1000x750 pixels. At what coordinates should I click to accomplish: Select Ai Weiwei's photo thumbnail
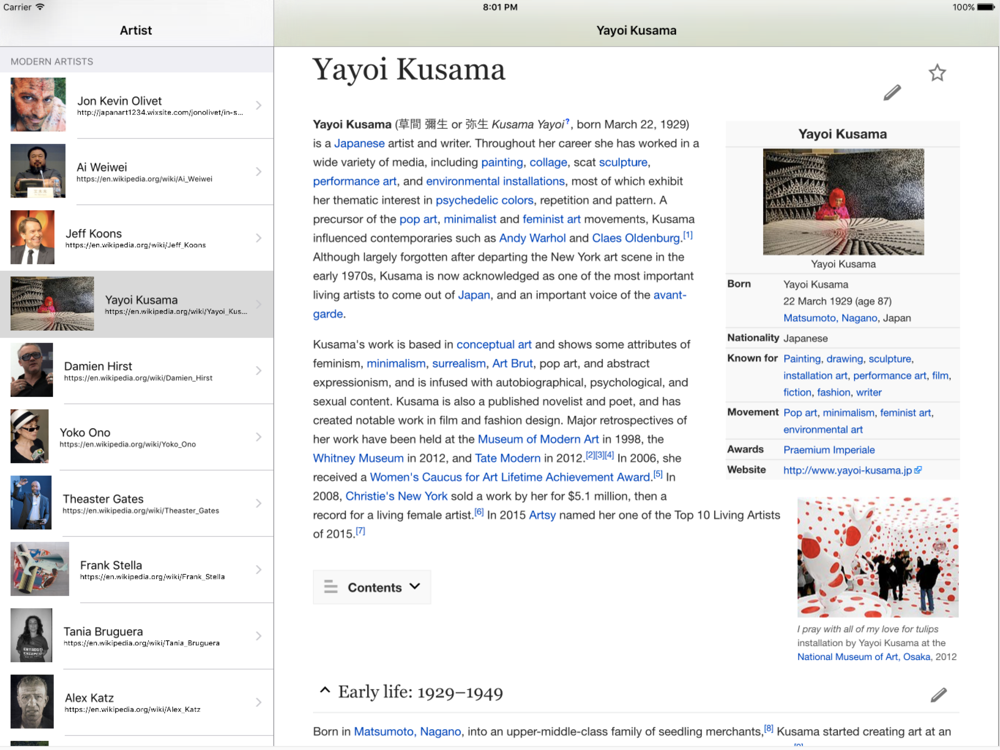click(38, 171)
